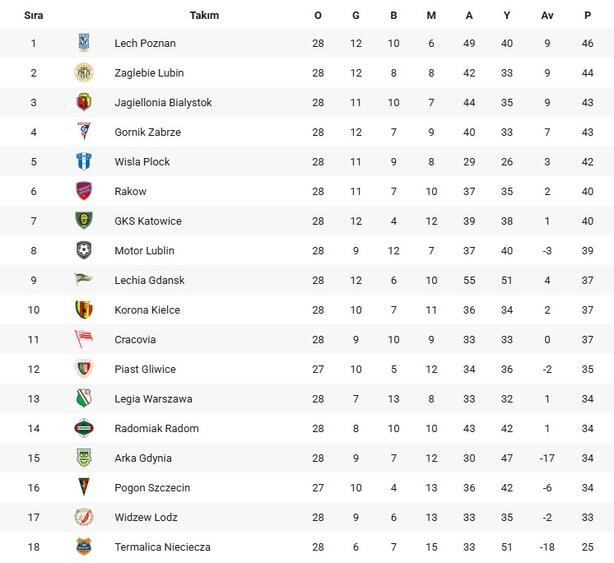Select the Korona Kielce crest
Screen dimensions: 614x563
click(84, 310)
